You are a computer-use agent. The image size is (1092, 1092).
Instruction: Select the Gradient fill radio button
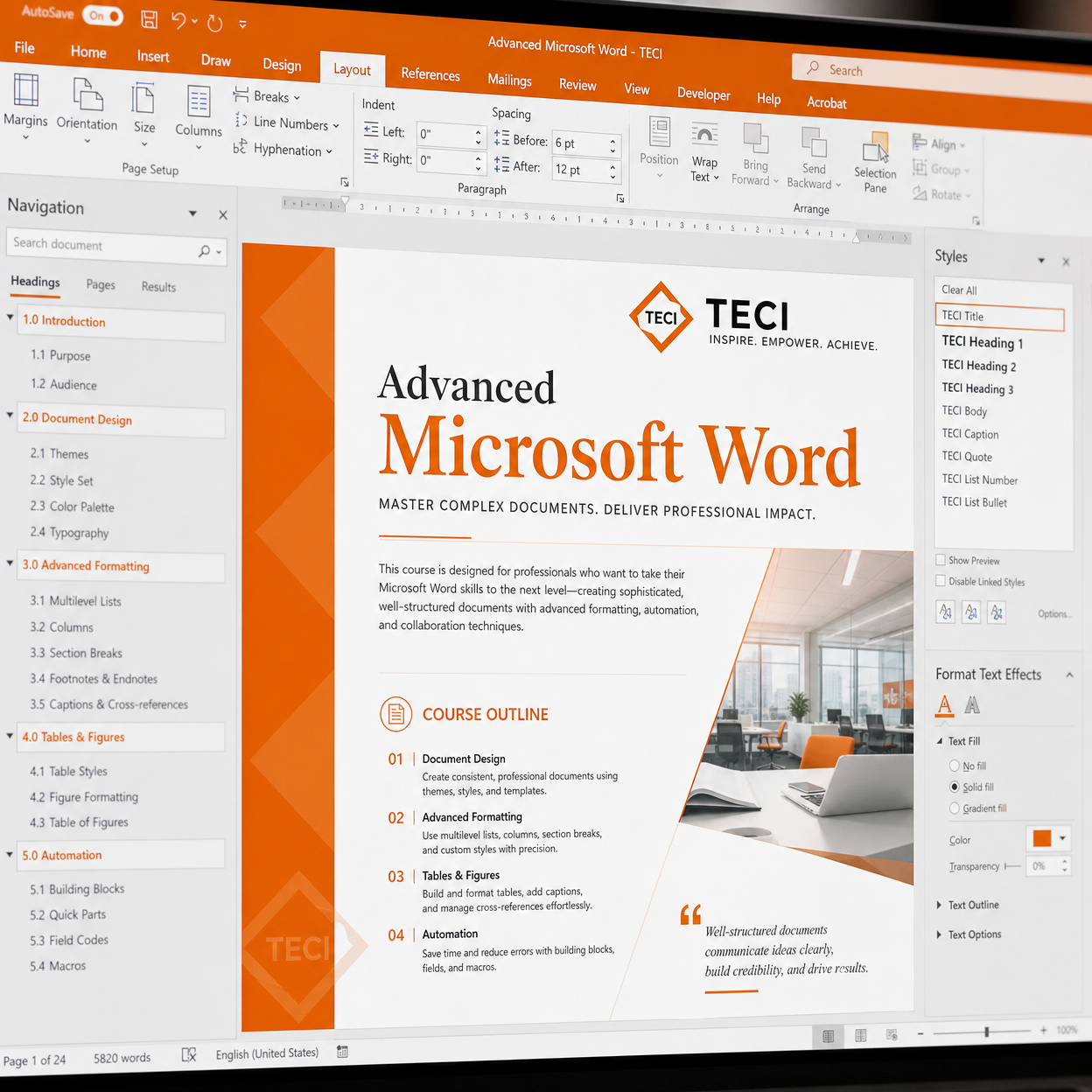pos(955,808)
